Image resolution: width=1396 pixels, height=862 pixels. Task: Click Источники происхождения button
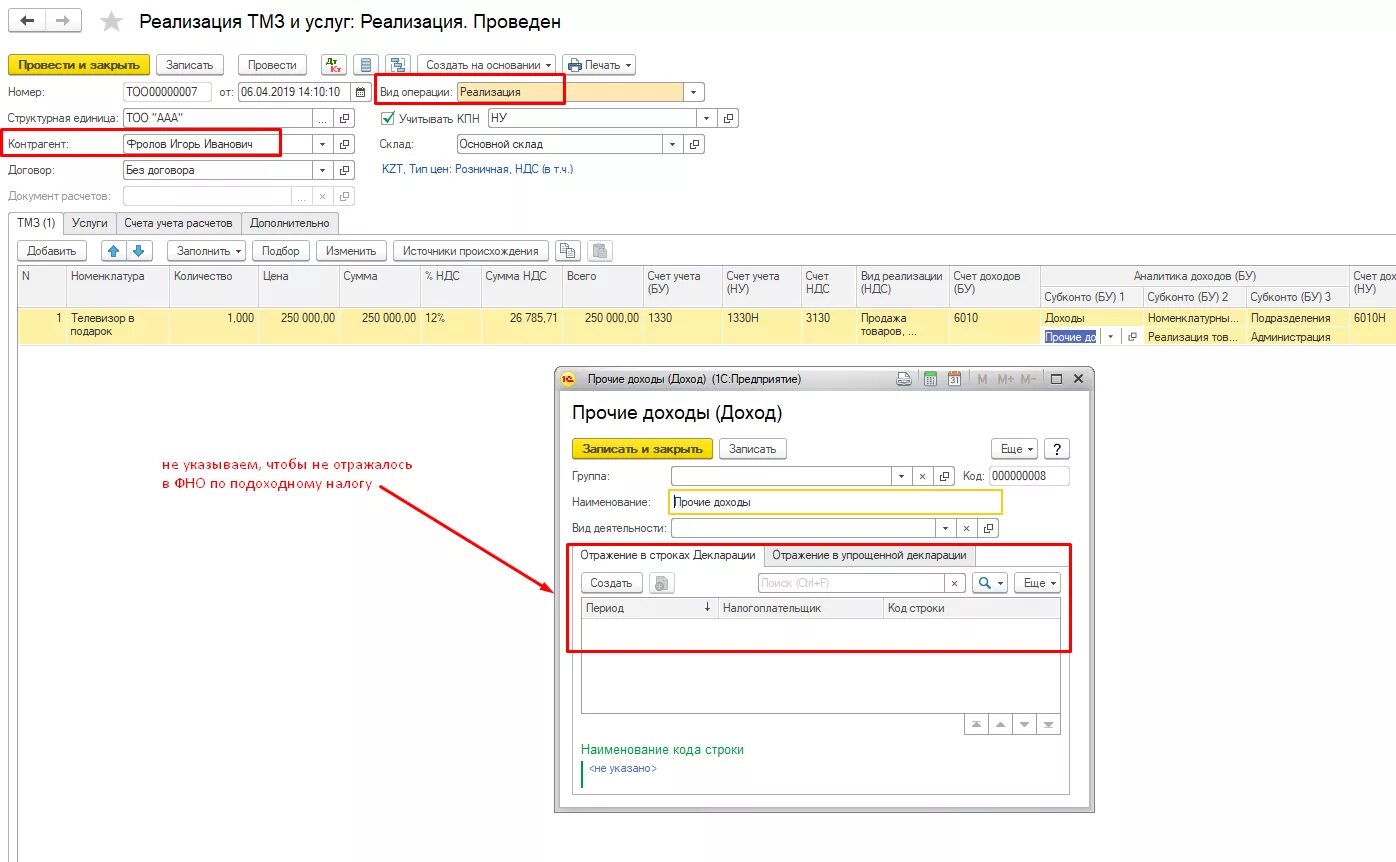coord(470,251)
